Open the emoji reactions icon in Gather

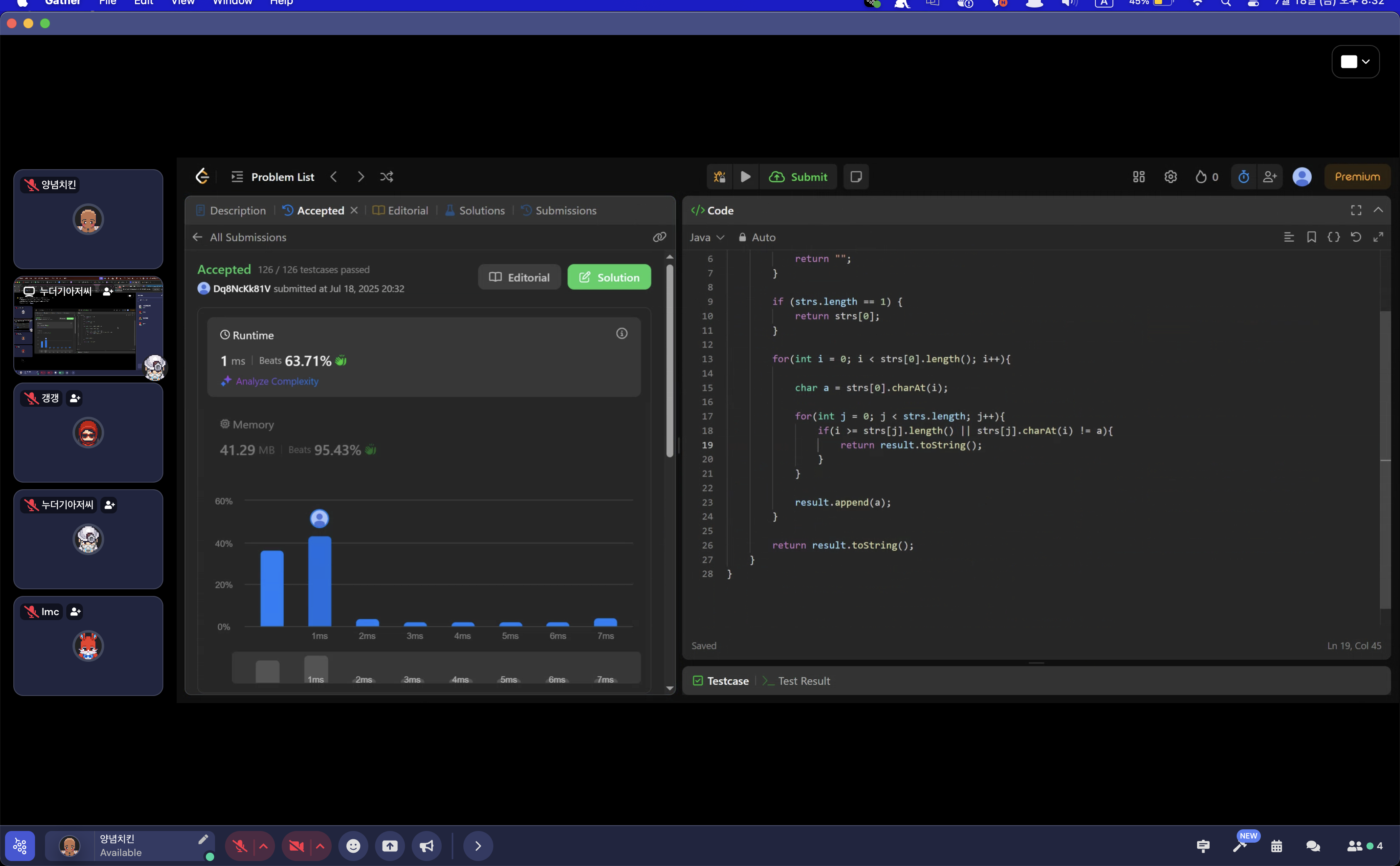pyautogui.click(x=353, y=846)
